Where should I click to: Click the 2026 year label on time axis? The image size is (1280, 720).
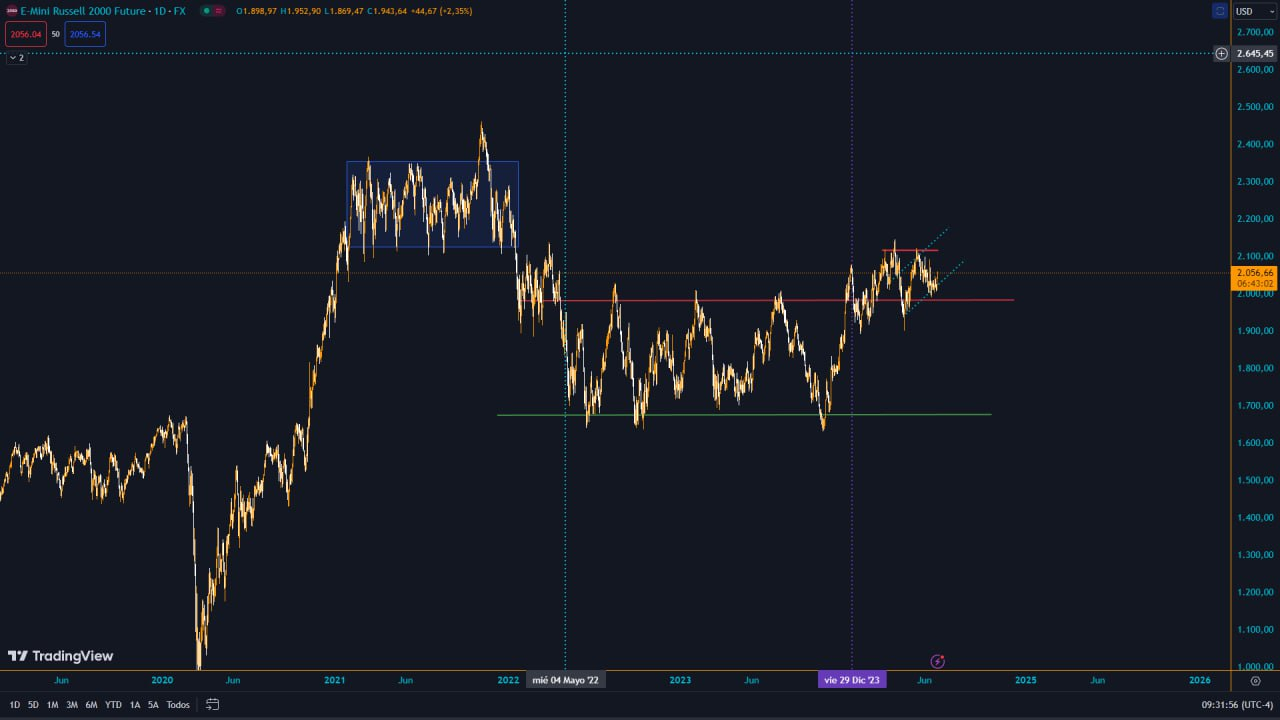[x=1200, y=680]
